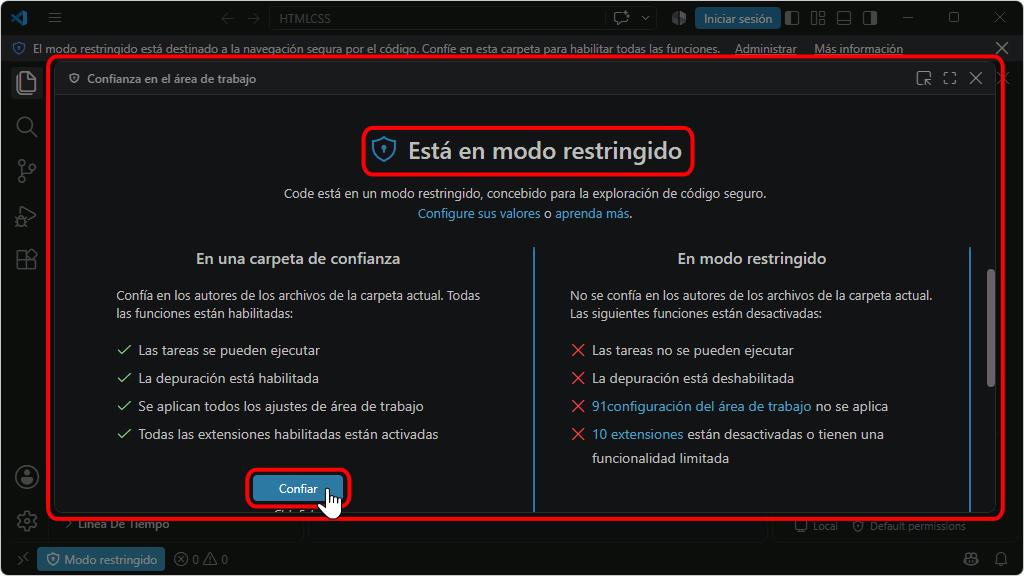Click Más información in the banner
This screenshot has width=1024, height=576.
tap(858, 49)
